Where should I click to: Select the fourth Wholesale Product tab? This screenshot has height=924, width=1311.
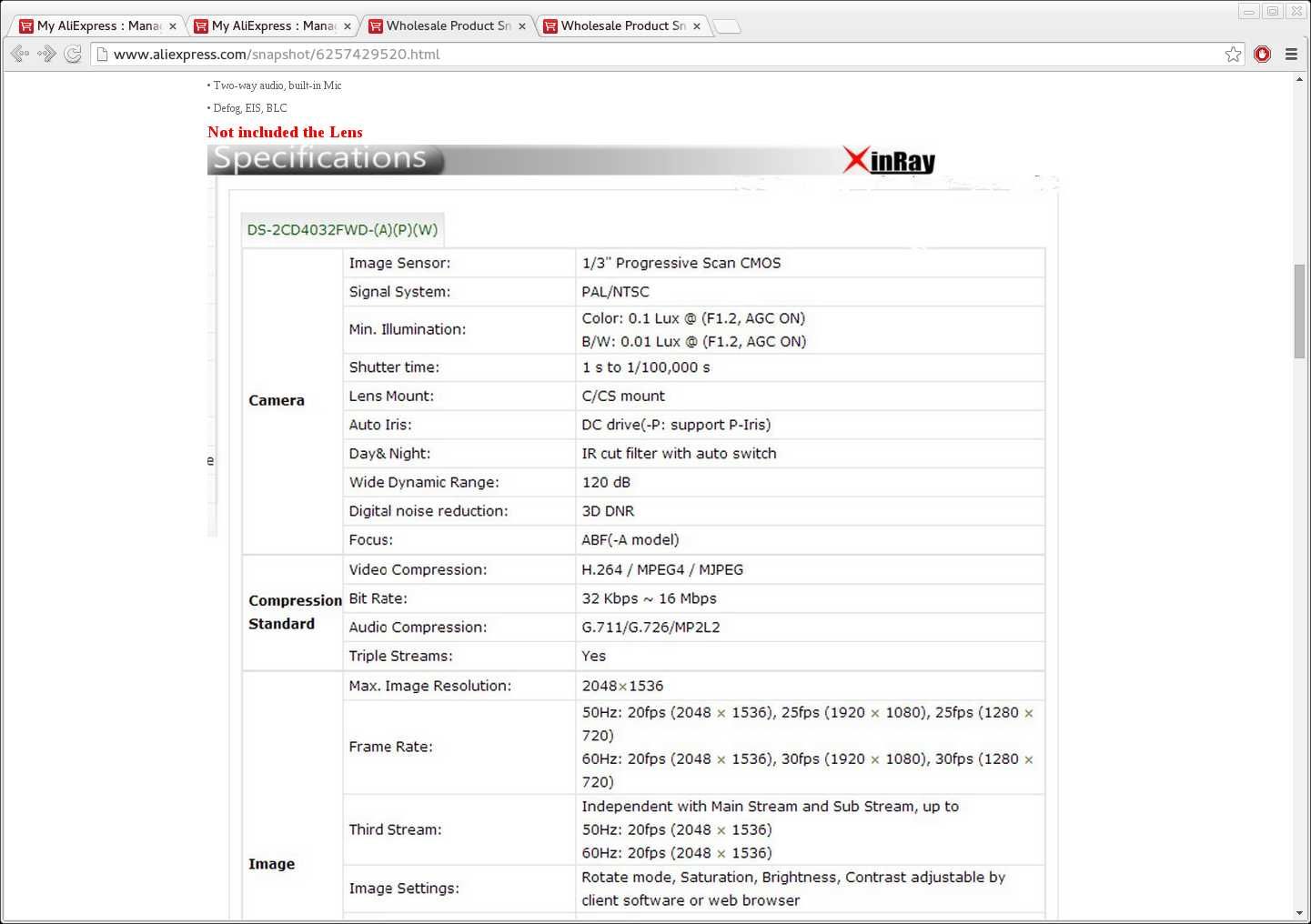click(622, 26)
